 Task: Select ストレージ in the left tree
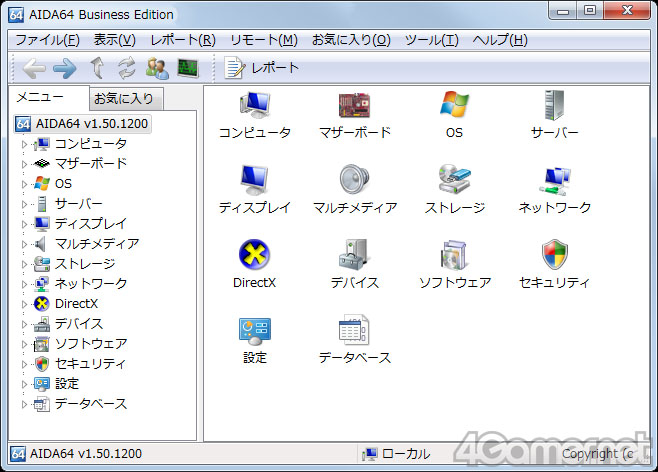click(85, 264)
